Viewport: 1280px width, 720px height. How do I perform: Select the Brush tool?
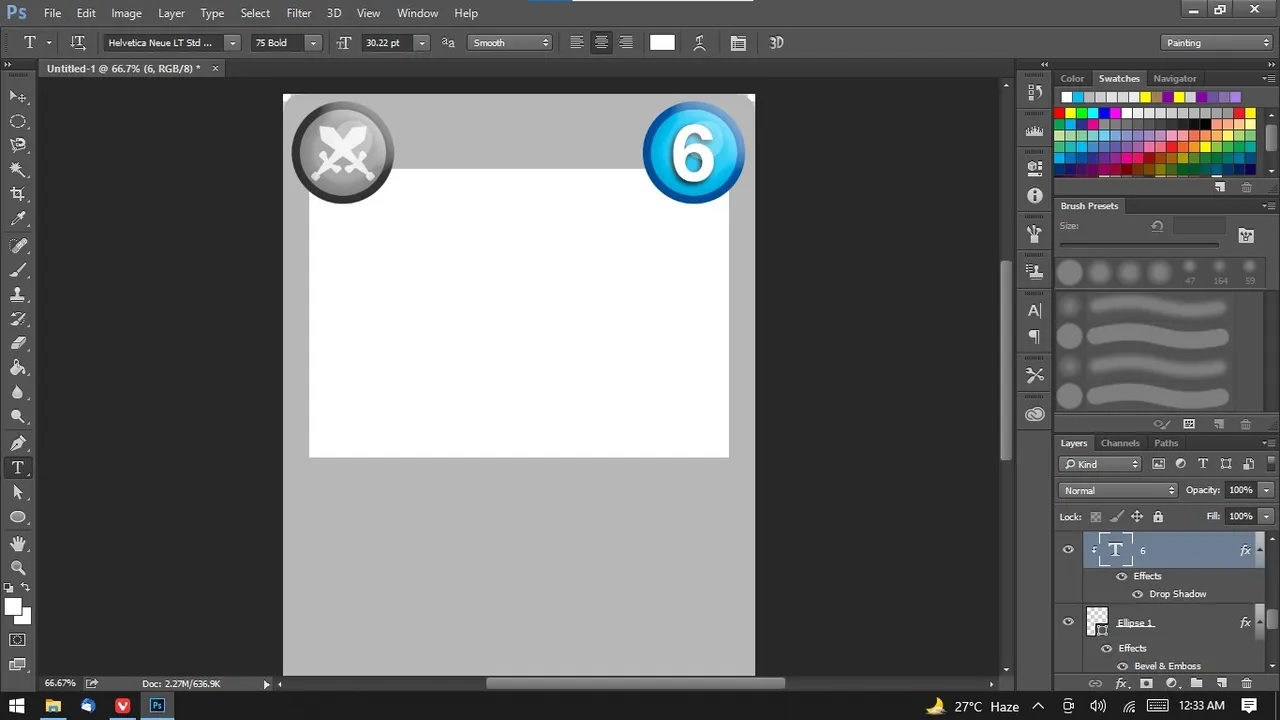pyautogui.click(x=18, y=270)
